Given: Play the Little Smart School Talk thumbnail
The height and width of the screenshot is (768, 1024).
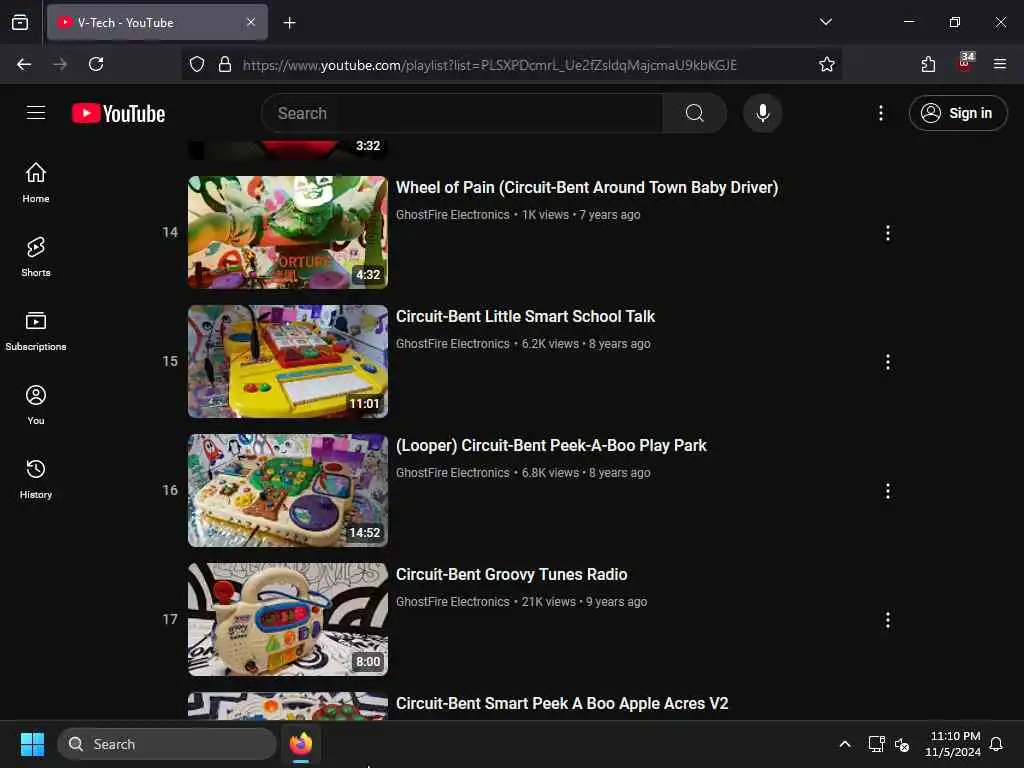Looking at the screenshot, I should tap(288, 361).
